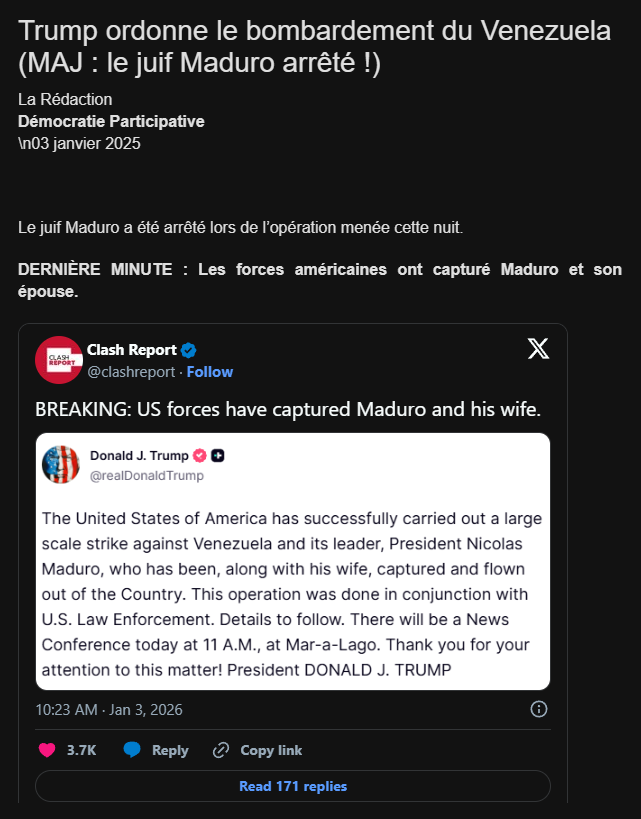Click the Clash Report profile avatar
641x819 pixels.
tap(59, 360)
